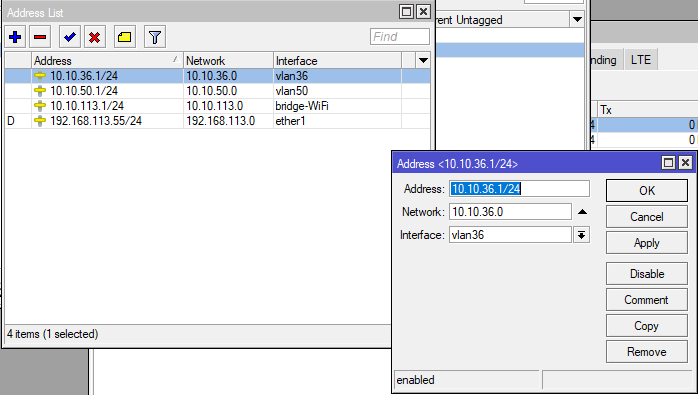The height and width of the screenshot is (395, 698).
Task: Click the D flag of the dynamic address
Action: coord(11,121)
